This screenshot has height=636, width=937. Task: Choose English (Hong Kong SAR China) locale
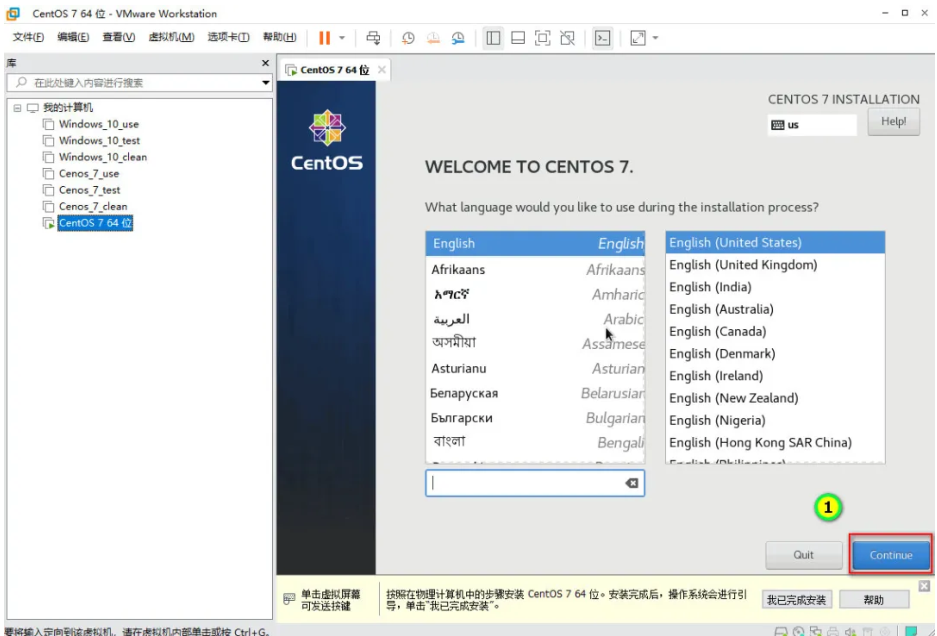775,442
